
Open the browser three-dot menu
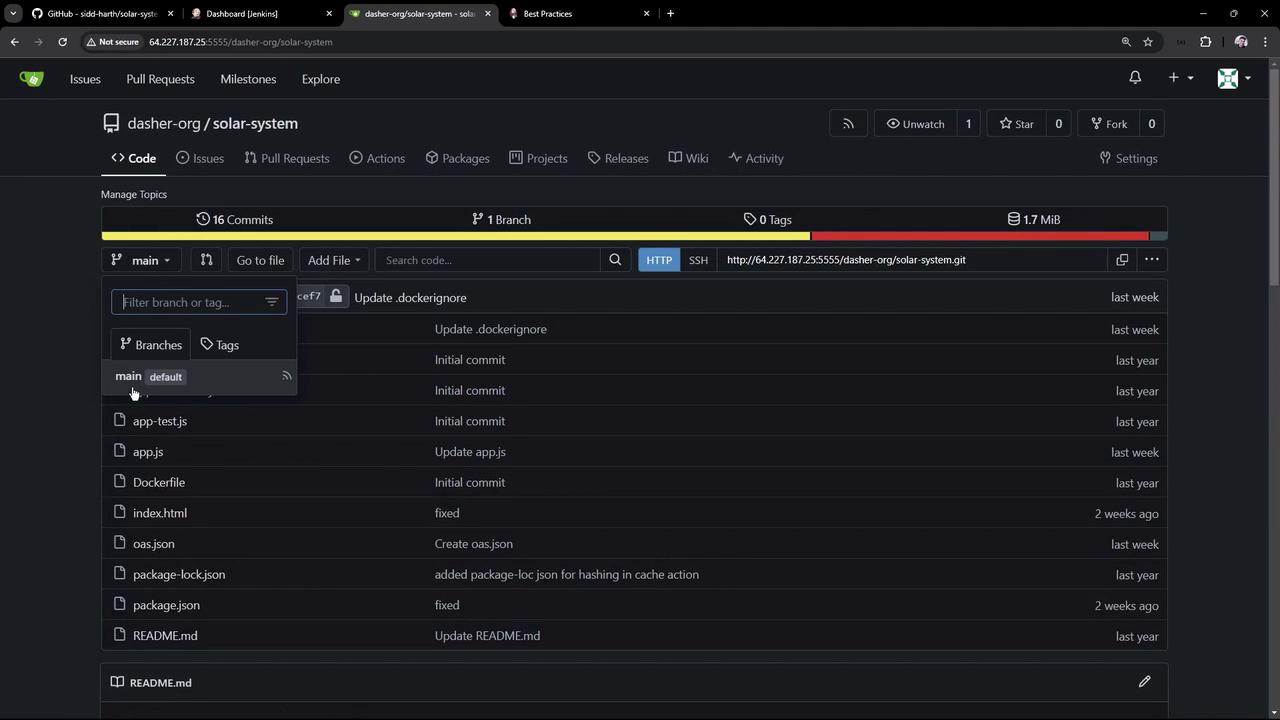[1266, 42]
